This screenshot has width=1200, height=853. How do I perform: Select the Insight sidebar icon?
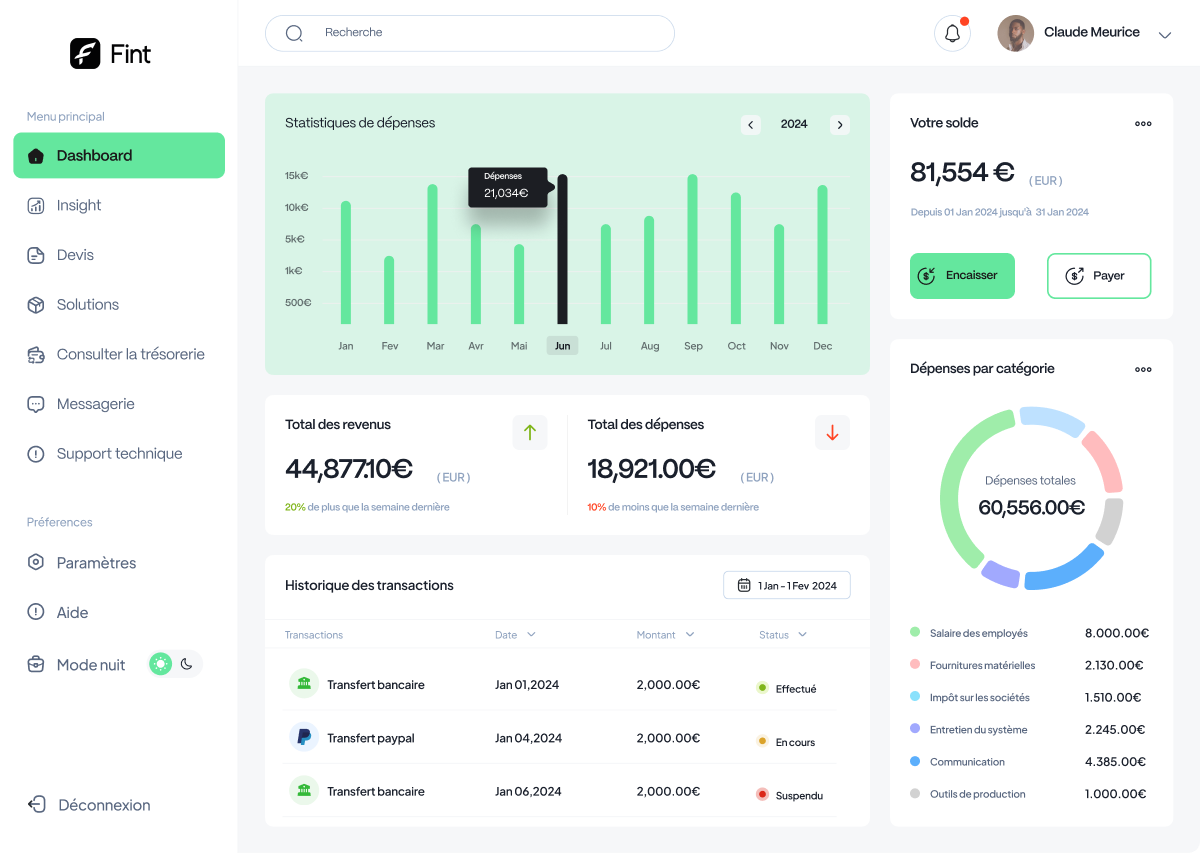(36, 205)
